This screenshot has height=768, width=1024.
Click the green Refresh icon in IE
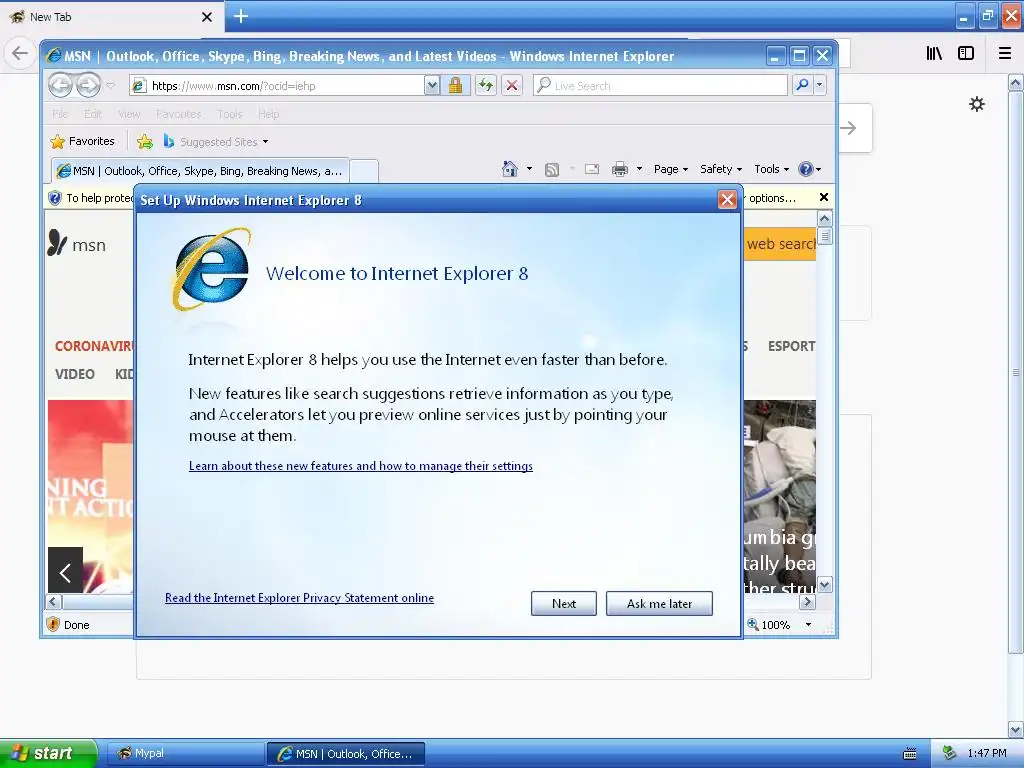[485, 85]
